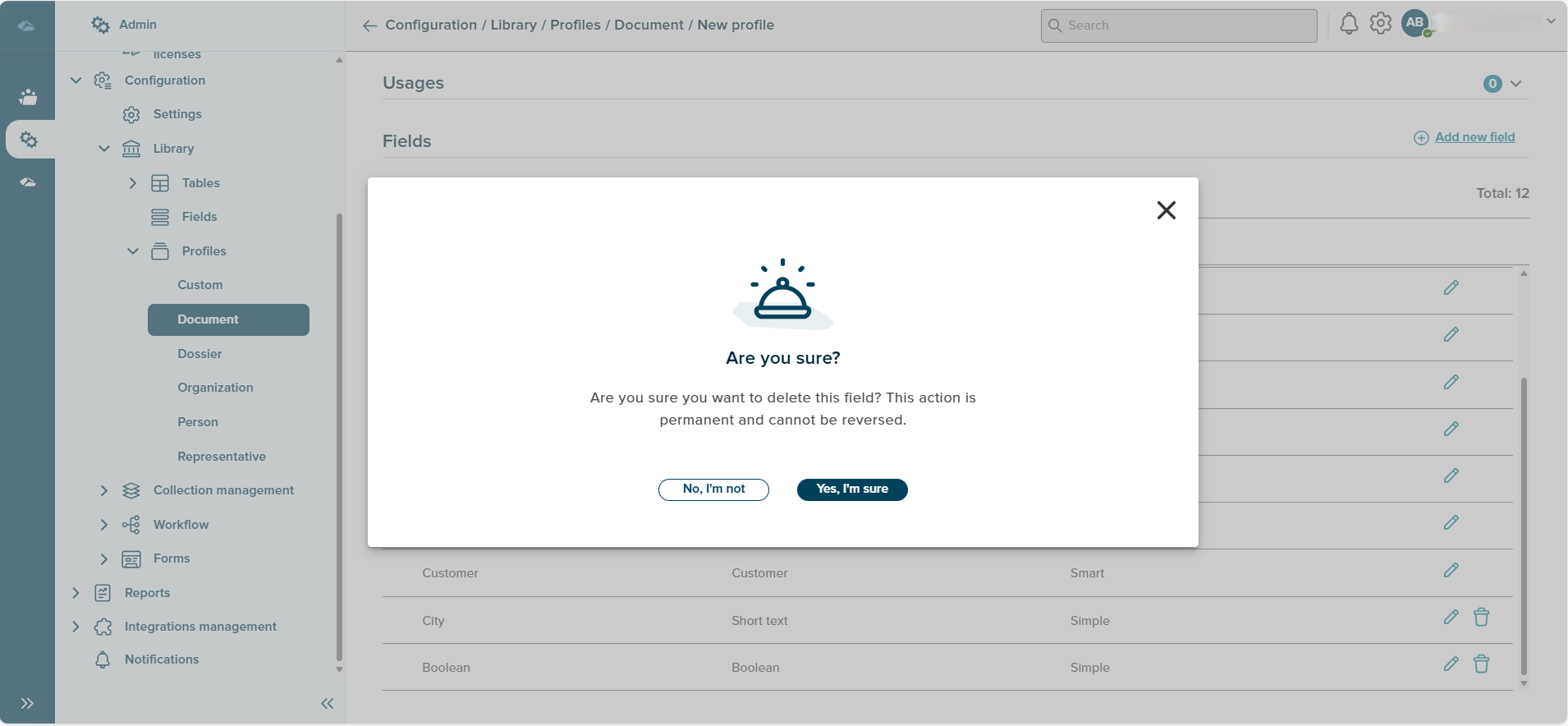Open the notifications bell in header

[1348, 24]
